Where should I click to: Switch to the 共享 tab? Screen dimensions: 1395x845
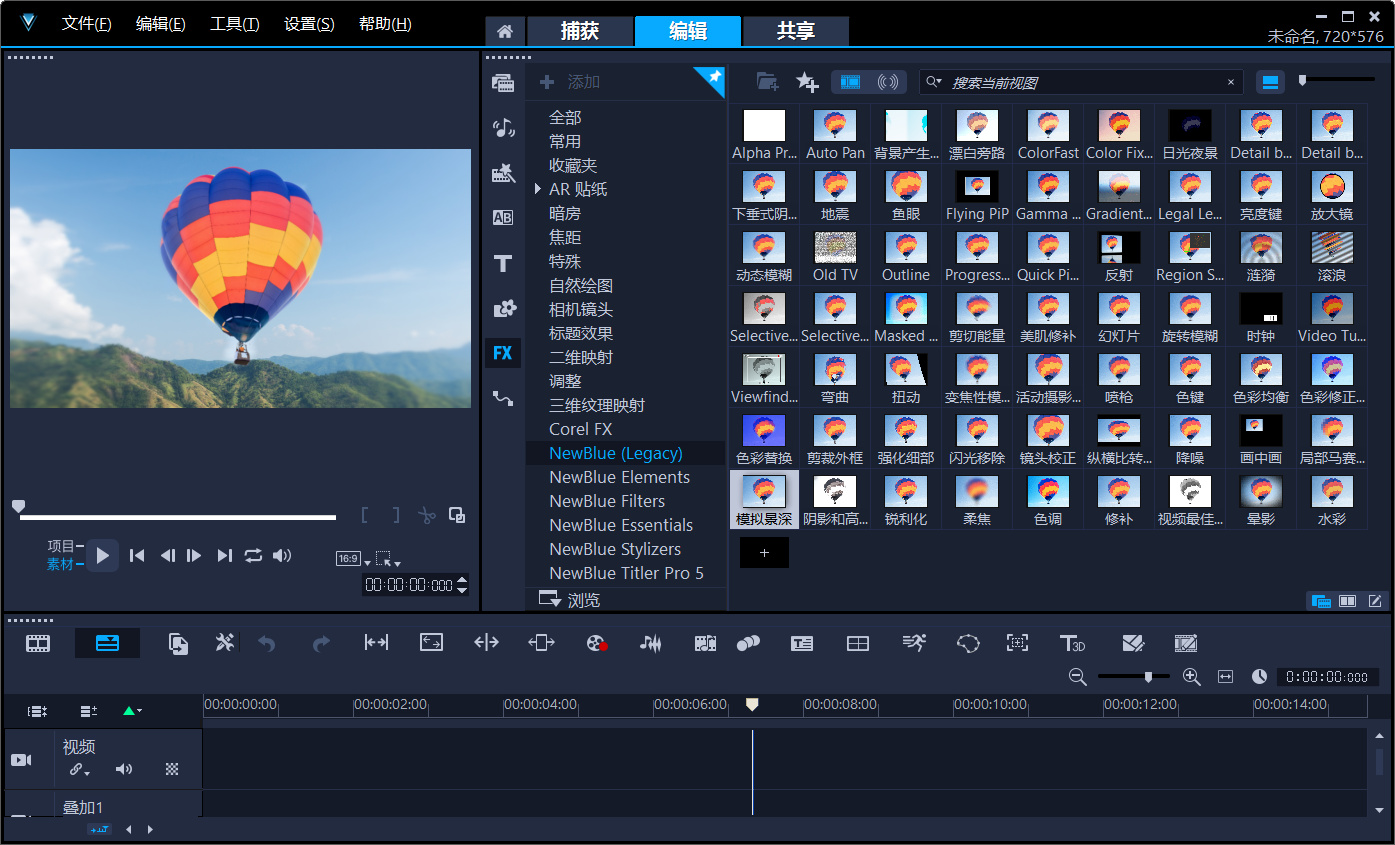click(x=796, y=31)
